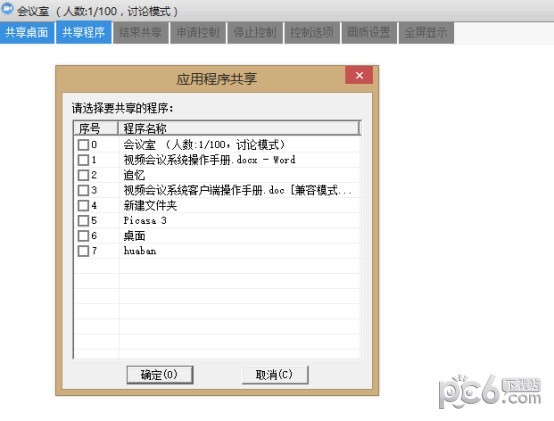Viewport: 554px width, 421px height.
Task: Click the meeting room app icon in title bar
Action: (7, 9)
